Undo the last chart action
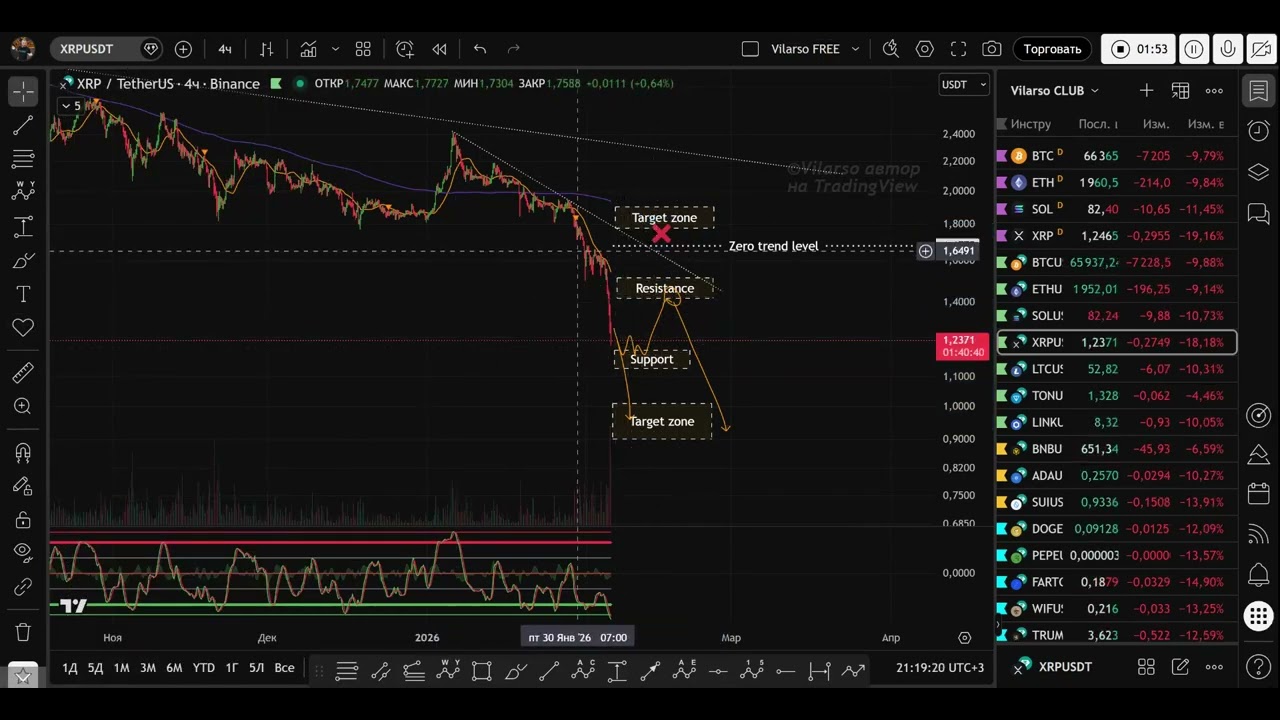 coord(480,49)
